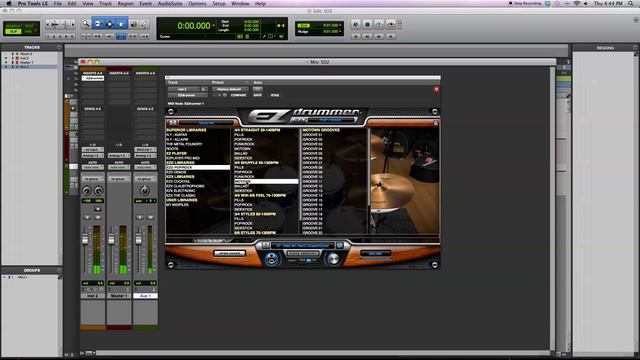This screenshot has width=640, height=360.
Task: Solo the Inst 2 track
Action: [x=87, y=217]
